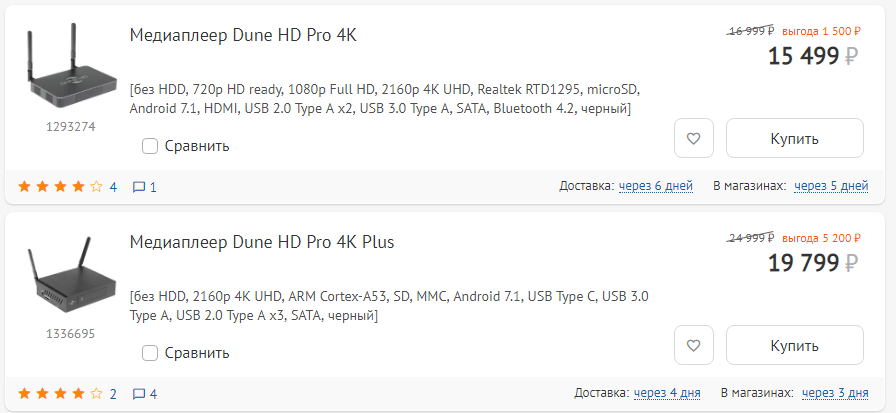Open comments icon for Dune HD Pro 4K Plus
The width and height of the screenshot is (896, 413).
tap(139, 394)
